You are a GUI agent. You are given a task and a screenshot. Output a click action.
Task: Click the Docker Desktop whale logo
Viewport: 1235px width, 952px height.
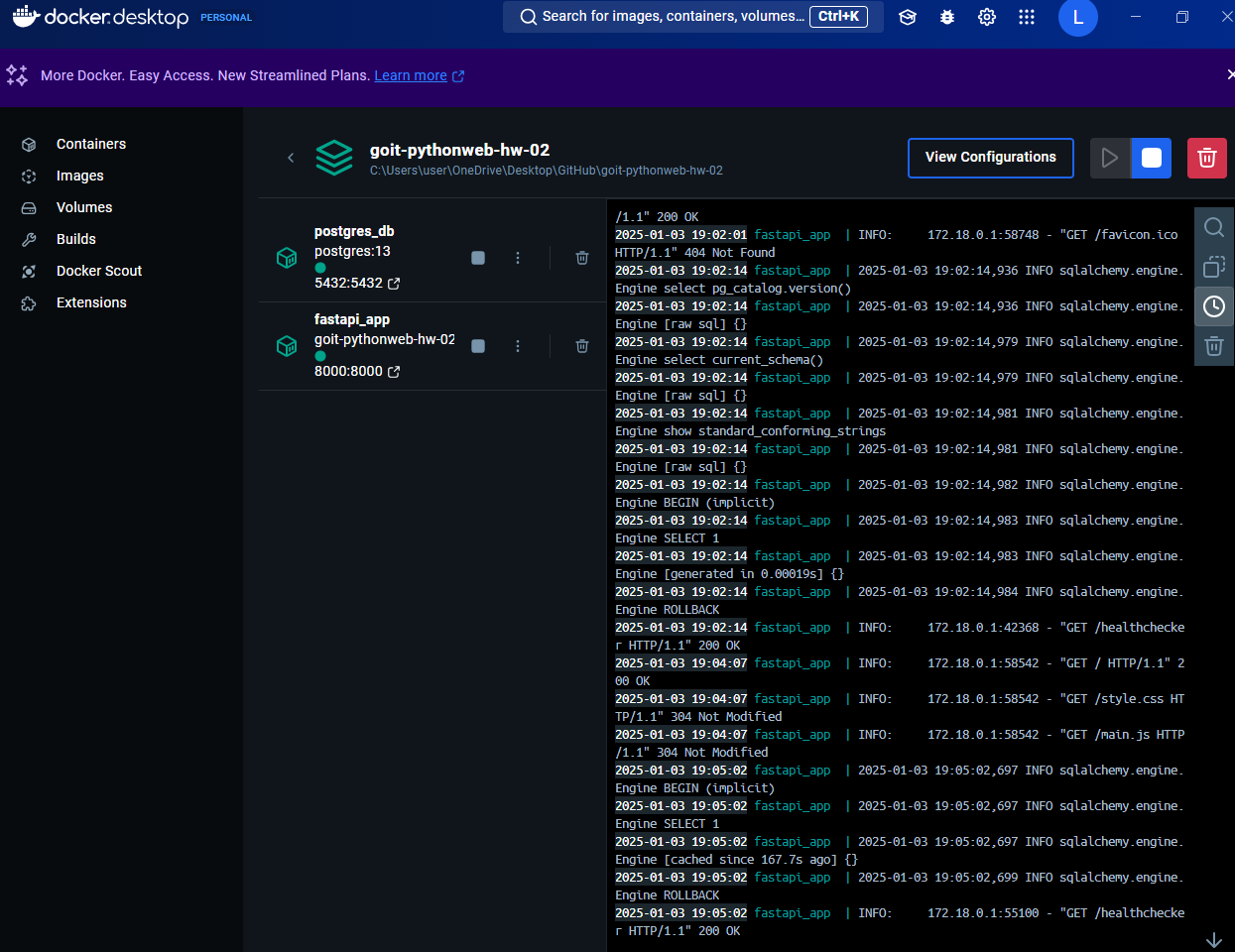pyautogui.click(x=100, y=17)
